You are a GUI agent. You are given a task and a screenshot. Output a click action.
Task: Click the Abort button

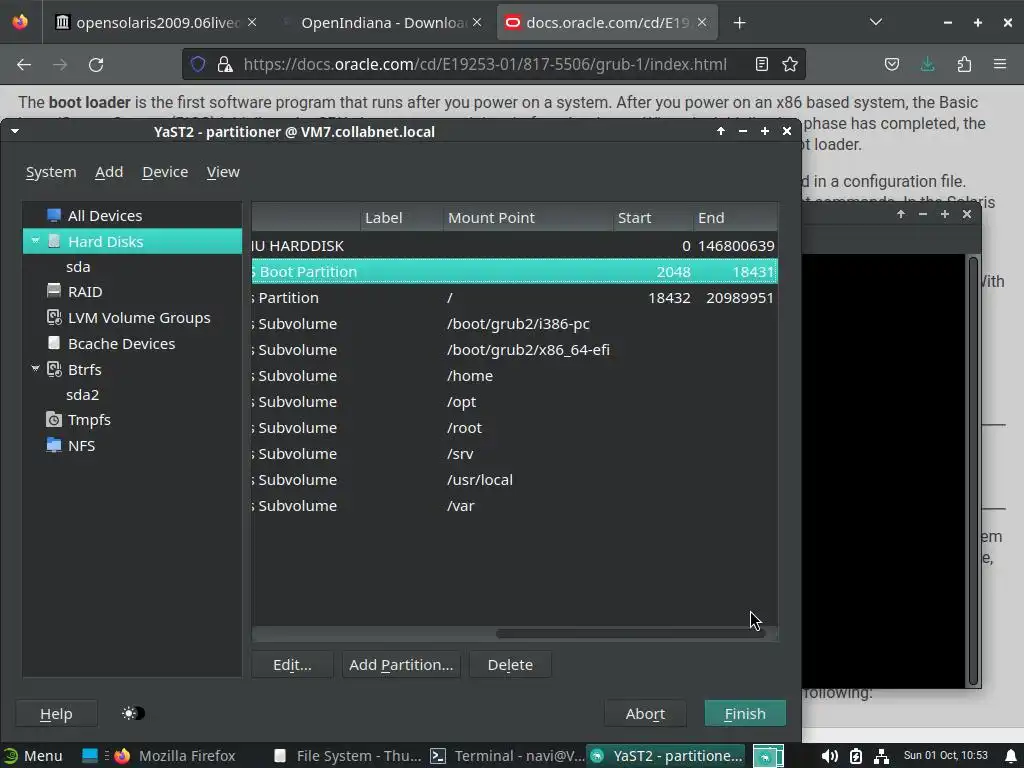645,714
